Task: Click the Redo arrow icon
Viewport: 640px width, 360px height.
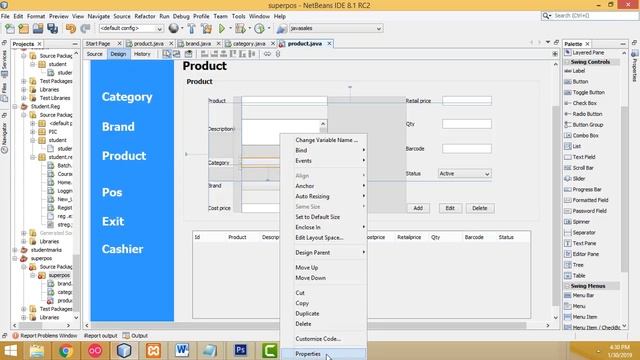Action: click(85, 29)
